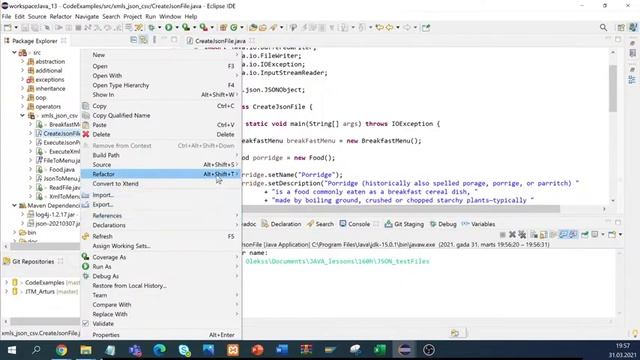Click the Run green play toolbar icon
This screenshot has height=360, width=640.
coord(169,27)
